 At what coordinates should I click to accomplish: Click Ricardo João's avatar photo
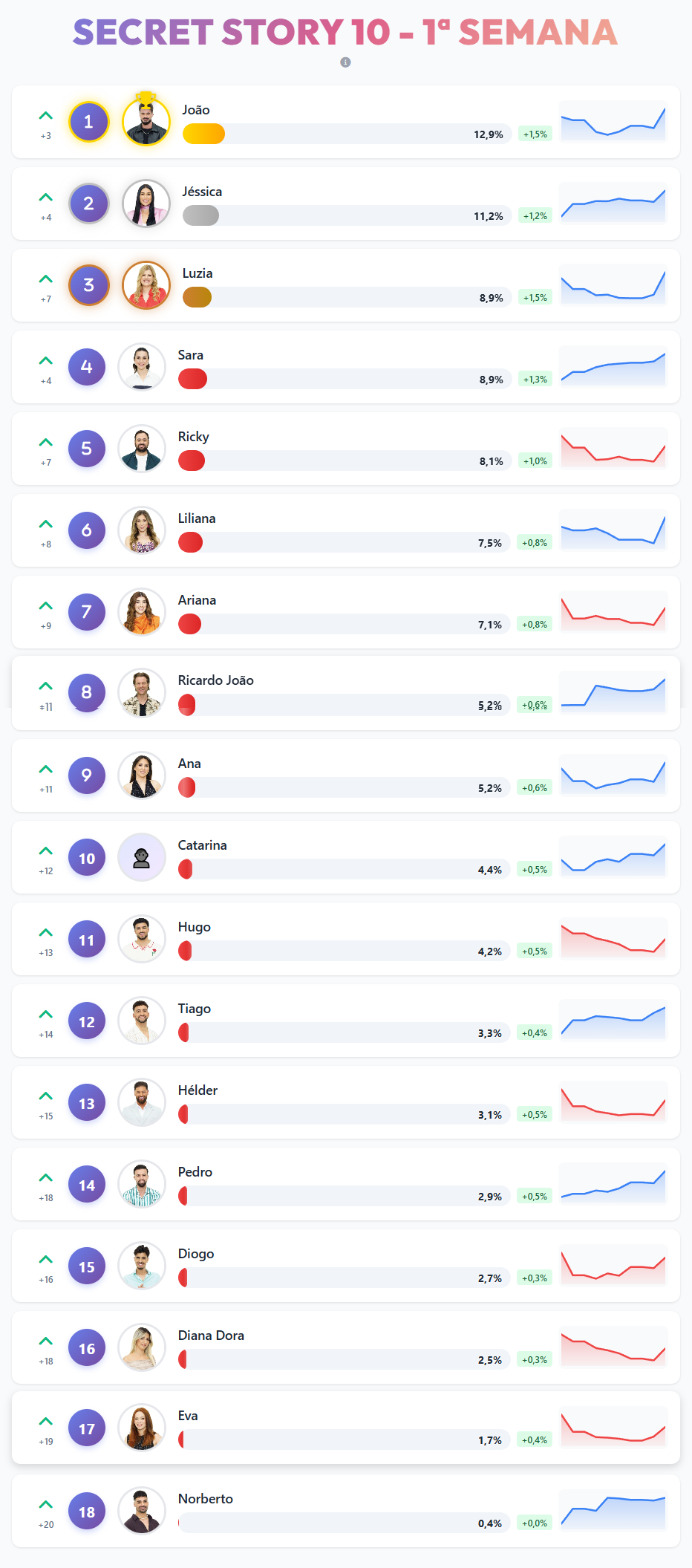tap(142, 693)
